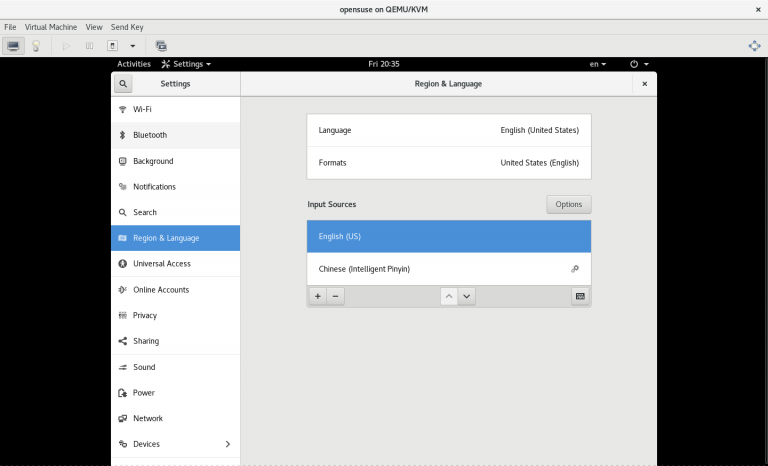Click the Run VM play button
The width and height of the screenshot is (768, 466).
tap(66, 46)
